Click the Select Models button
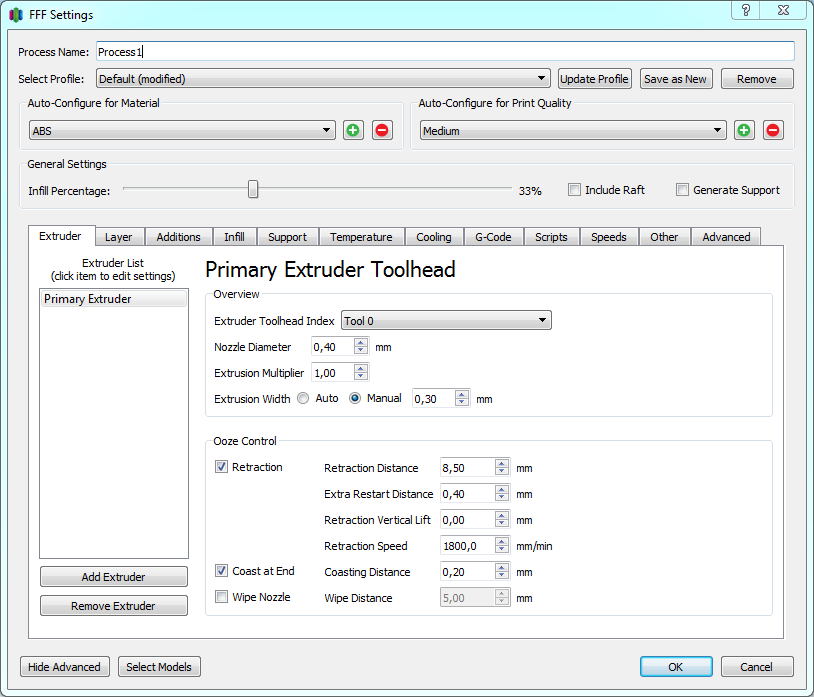 pyautogui.click(x=159, y=667)
